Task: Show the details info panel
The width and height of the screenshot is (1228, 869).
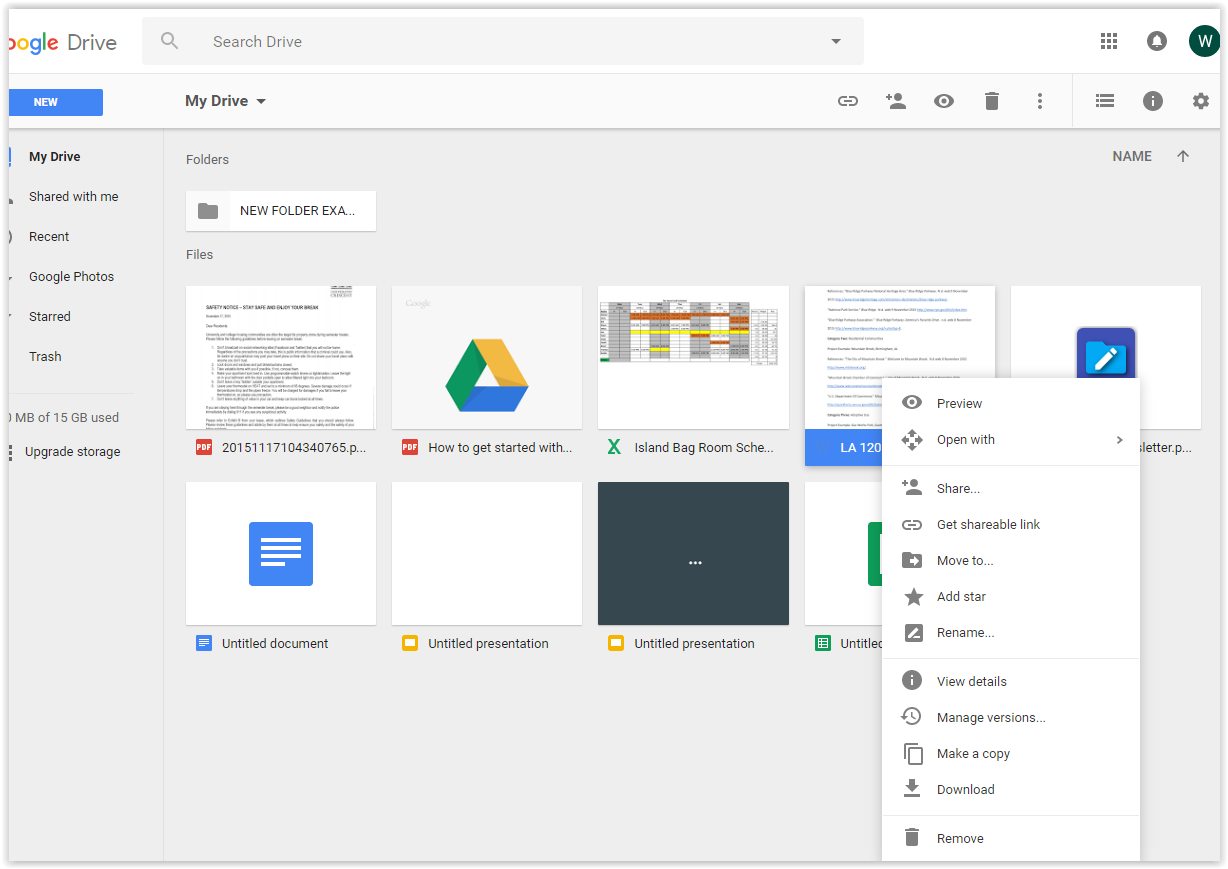Action: point(1153,101)
